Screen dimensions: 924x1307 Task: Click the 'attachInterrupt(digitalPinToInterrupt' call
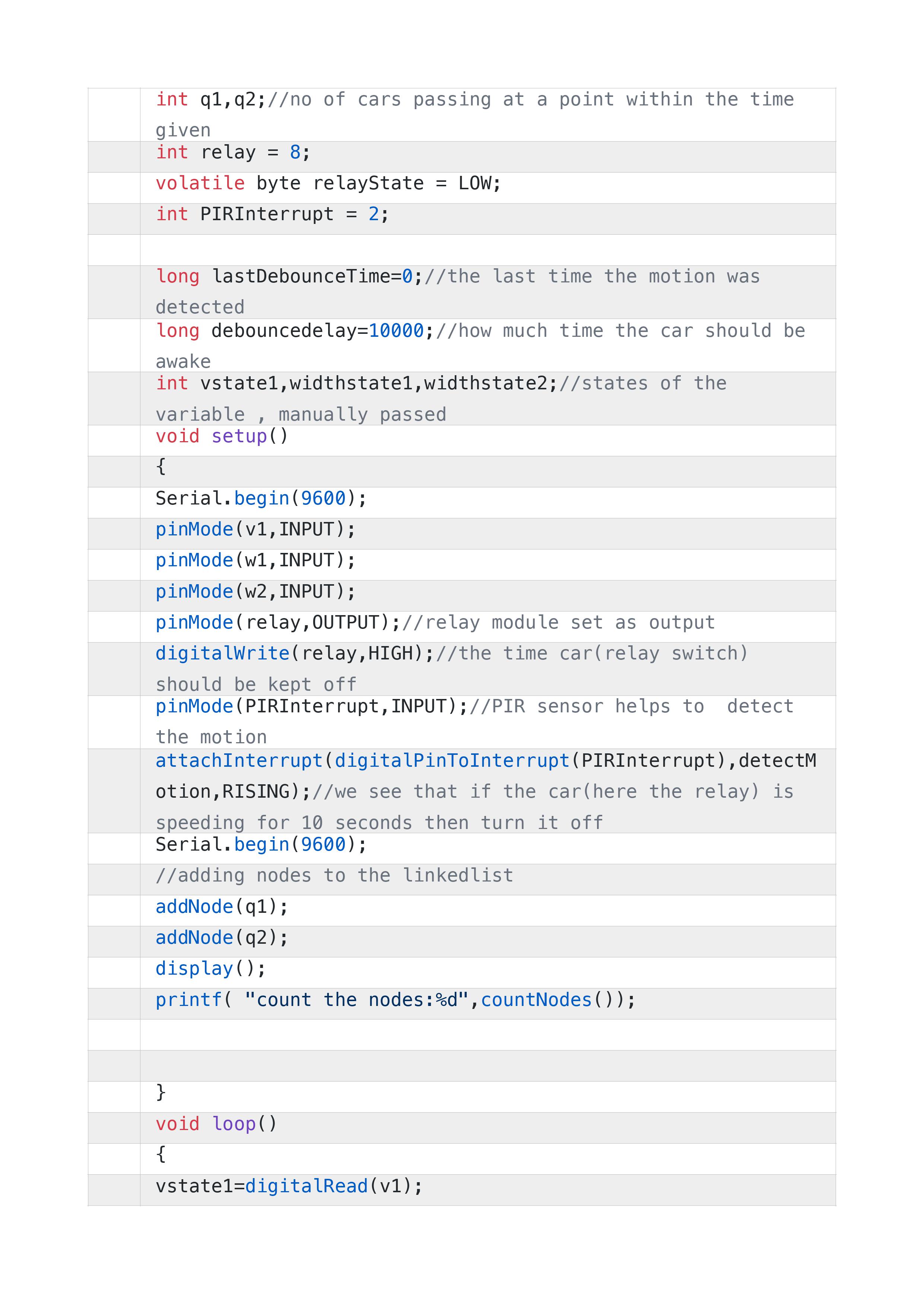(363, 761)
